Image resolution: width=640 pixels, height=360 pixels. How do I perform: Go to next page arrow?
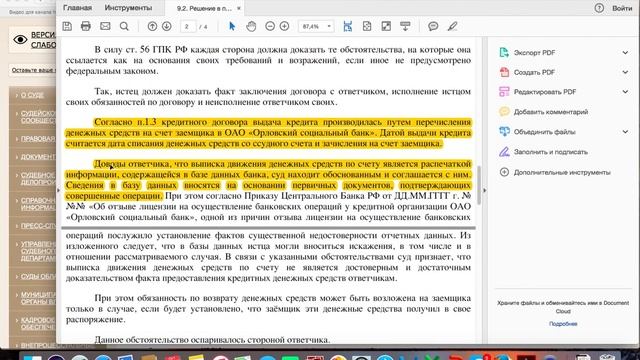point(167,27)
